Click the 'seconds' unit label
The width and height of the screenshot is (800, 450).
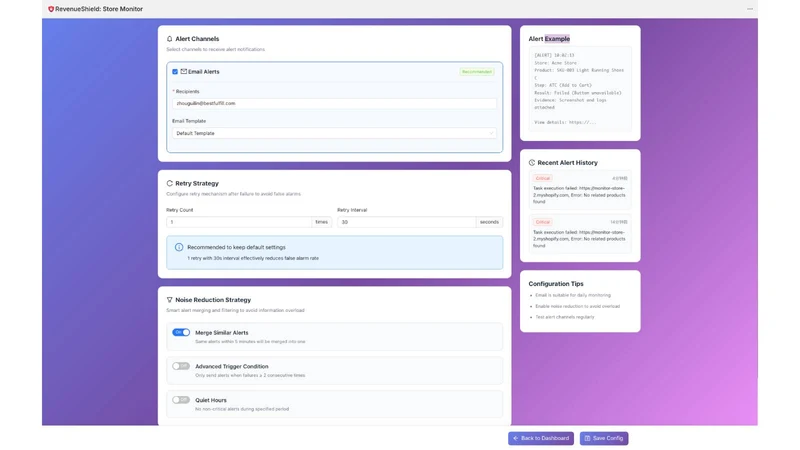click(489, 222)
